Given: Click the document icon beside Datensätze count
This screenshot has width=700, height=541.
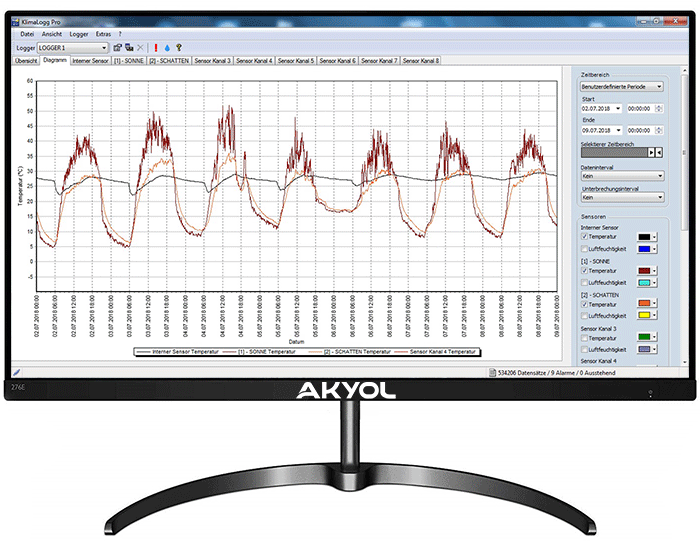Looking at the screenshot, I should 493,372.
